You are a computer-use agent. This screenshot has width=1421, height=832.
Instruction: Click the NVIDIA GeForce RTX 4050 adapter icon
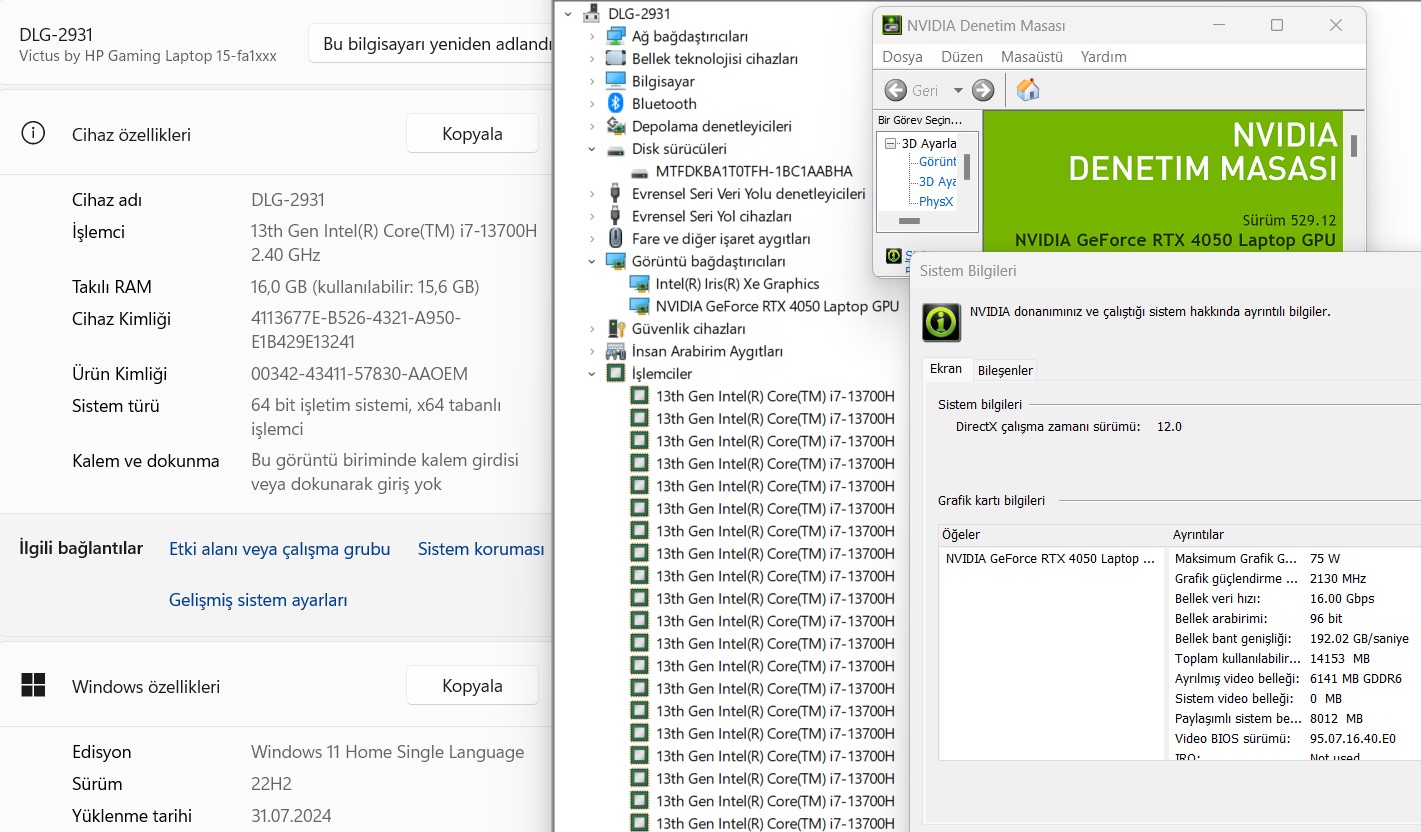640,306
